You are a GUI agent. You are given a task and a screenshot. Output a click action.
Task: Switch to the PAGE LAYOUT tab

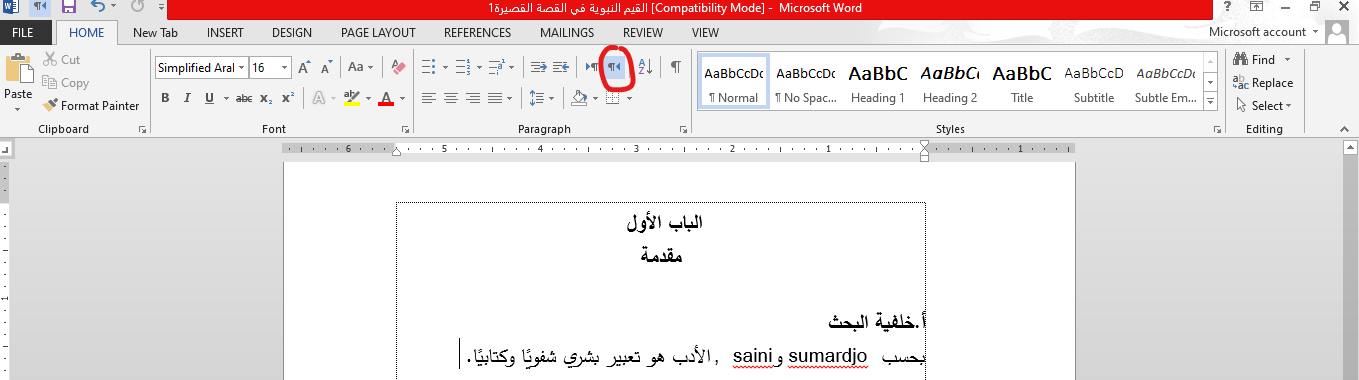click(x=378, y=32)
